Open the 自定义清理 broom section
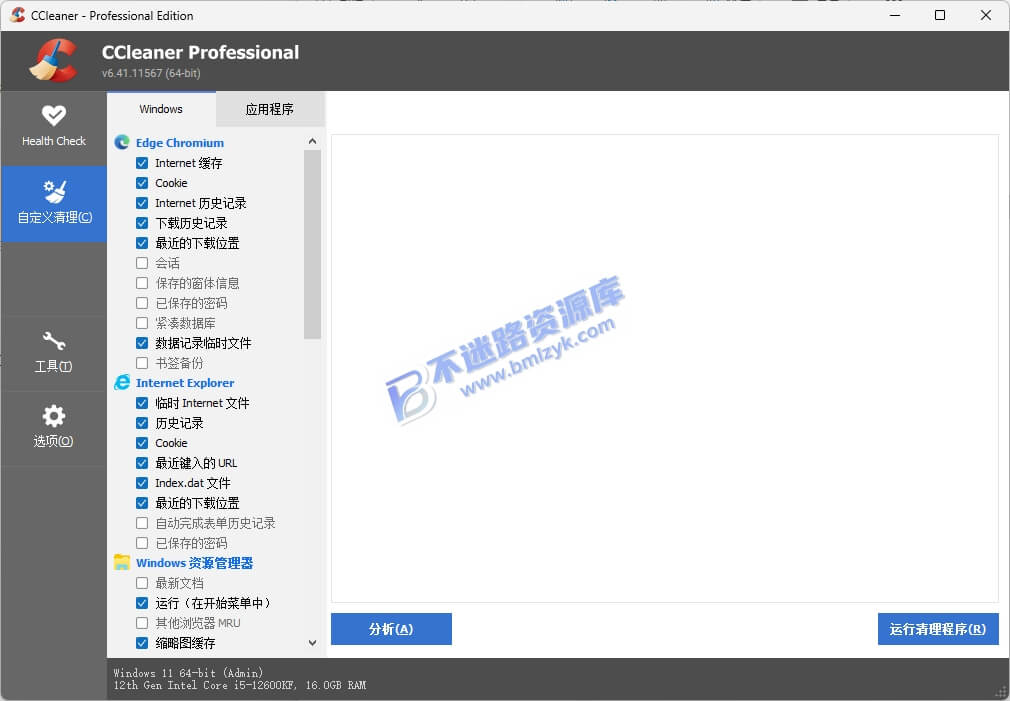This screenshot has width=1010, height=701. tap(53, 204)
